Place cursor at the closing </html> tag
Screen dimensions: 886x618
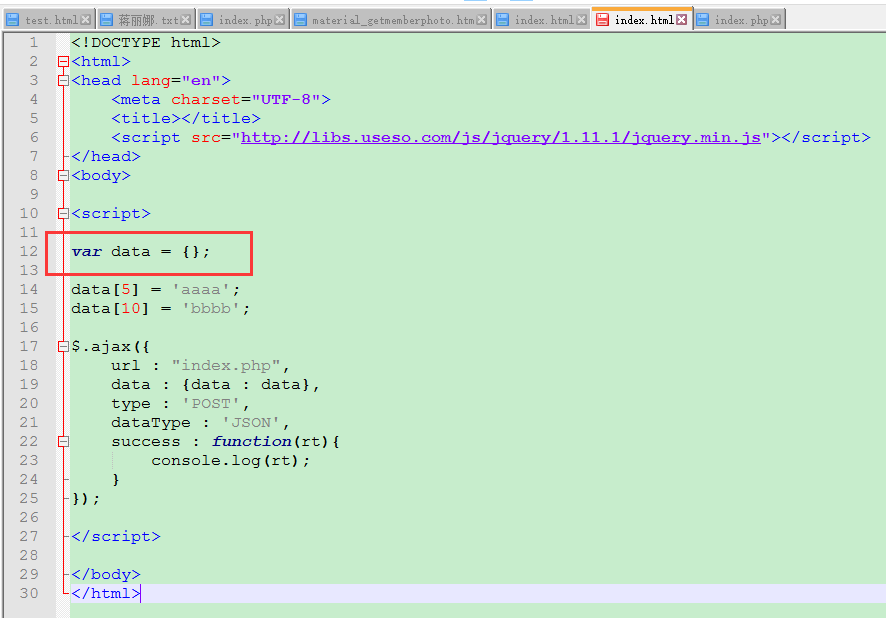pos(106,594)
